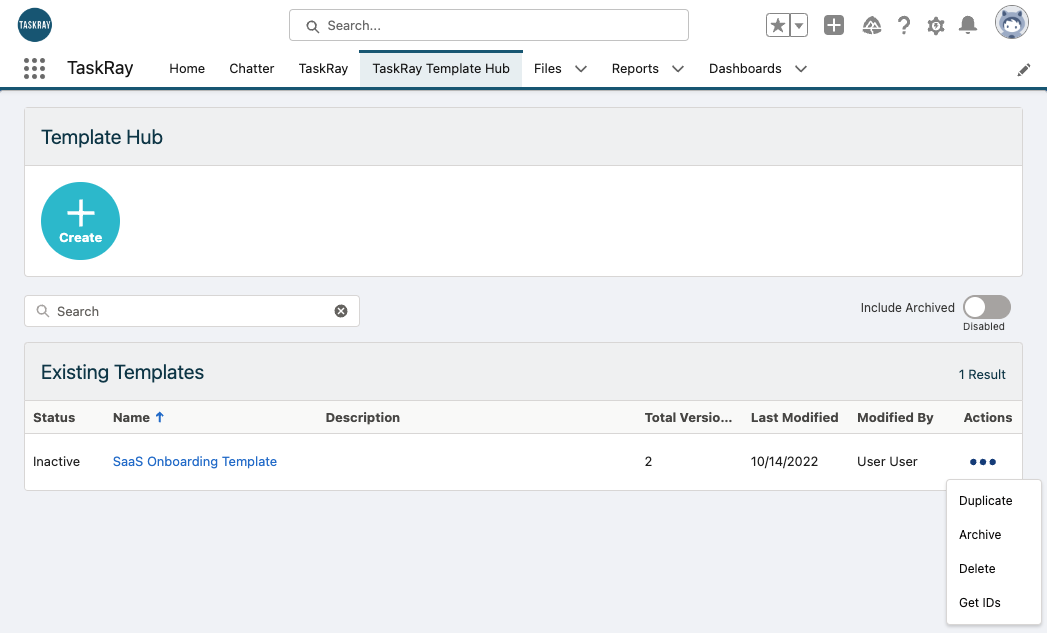The height and width of the screenshot is (633, 1047).
Task: Sort by the Name column header
Action: click(x=131, y=417)
